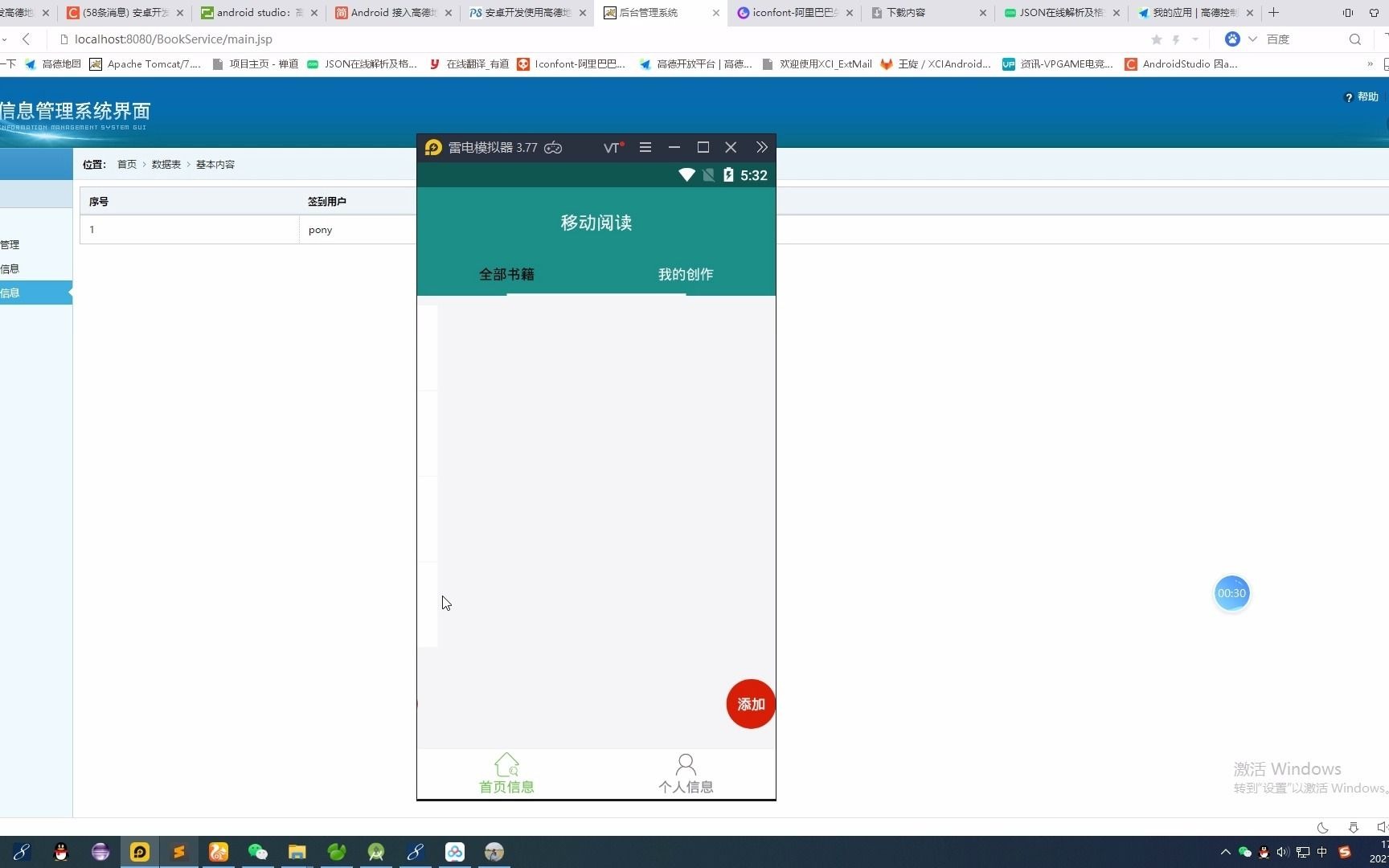
Task: Open Eclipse from the taskbar
Action: pyautogui.click(x=100, y=852)
